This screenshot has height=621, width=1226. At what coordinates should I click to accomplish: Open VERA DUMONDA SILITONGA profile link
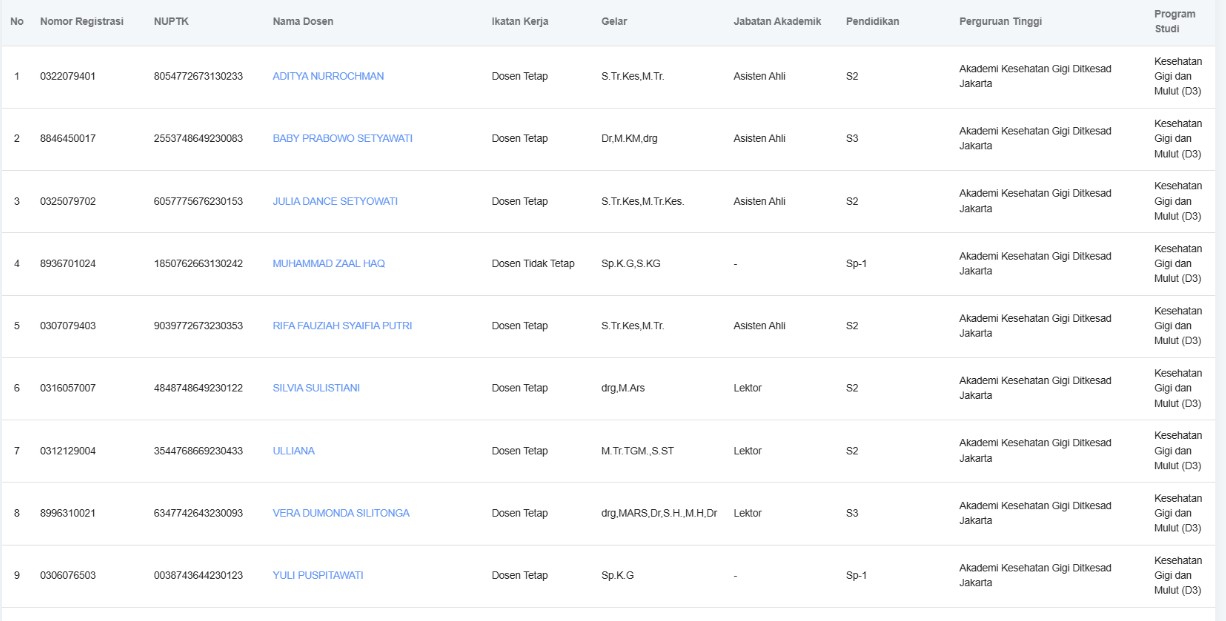pyautogui.click(x=340, y=513)
